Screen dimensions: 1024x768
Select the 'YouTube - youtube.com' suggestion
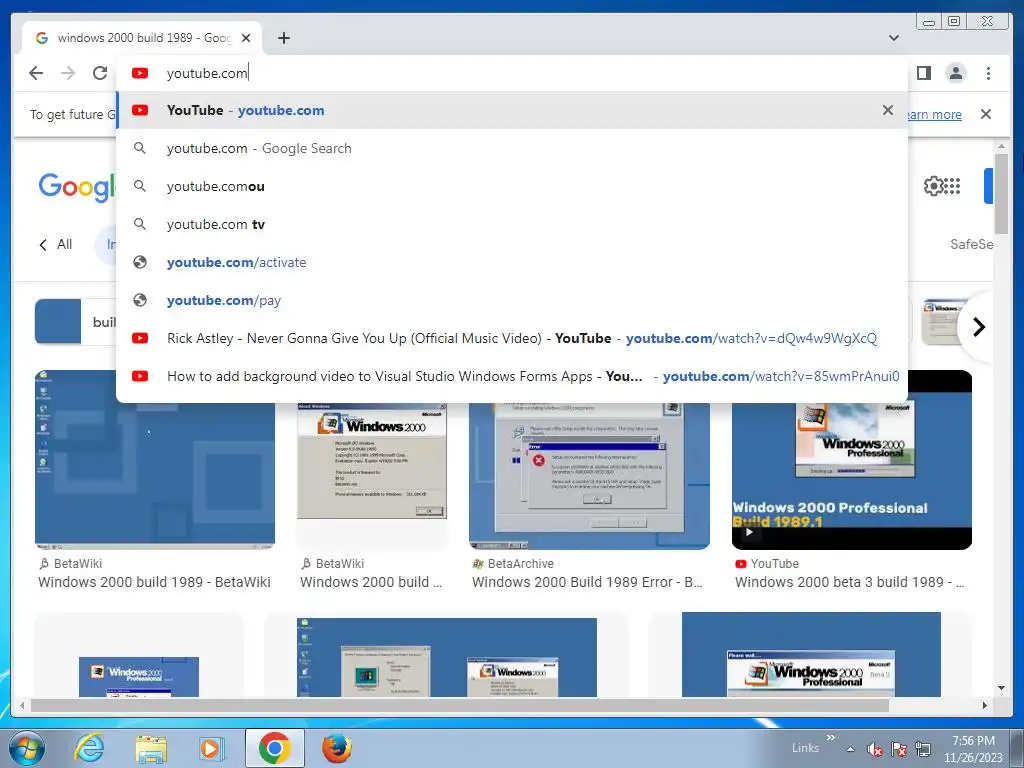coord(512,110)
